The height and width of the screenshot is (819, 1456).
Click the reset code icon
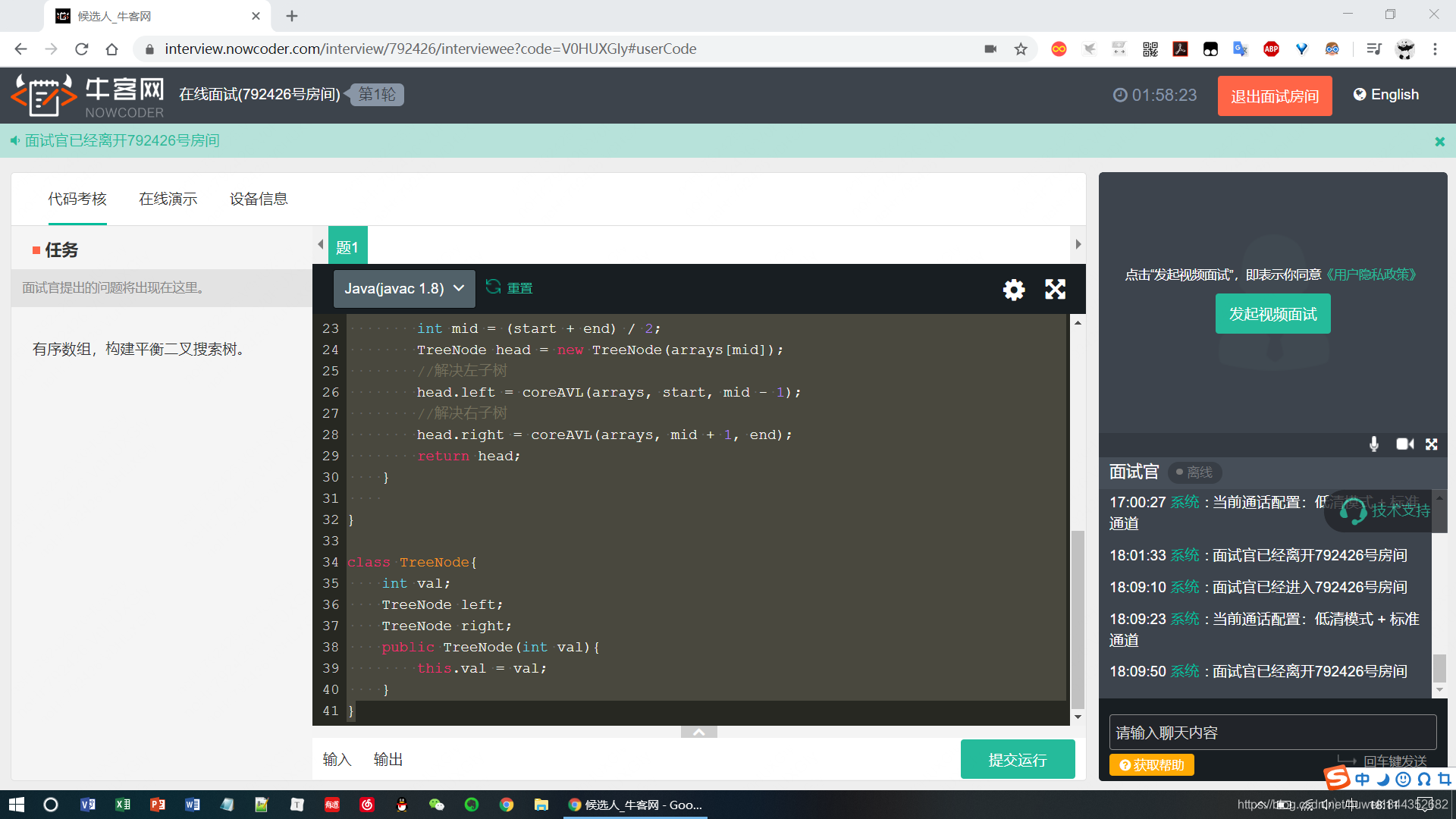click(494, 287)
